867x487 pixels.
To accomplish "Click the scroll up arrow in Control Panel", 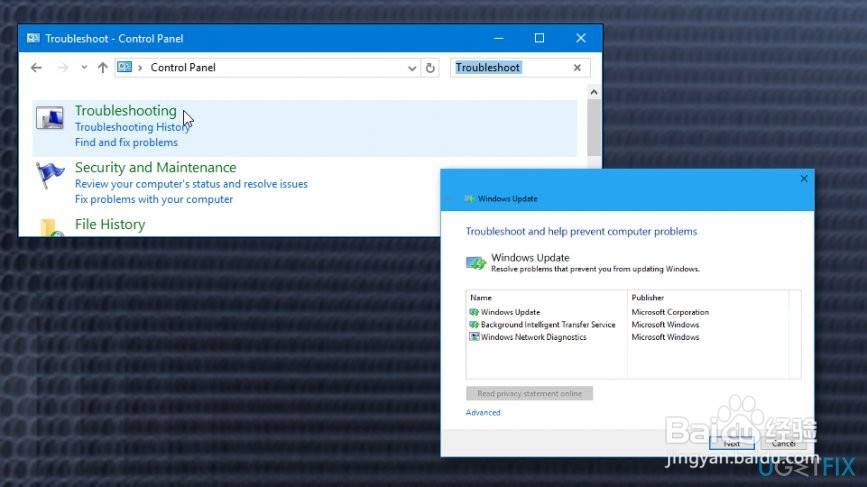I will (594, 92).
